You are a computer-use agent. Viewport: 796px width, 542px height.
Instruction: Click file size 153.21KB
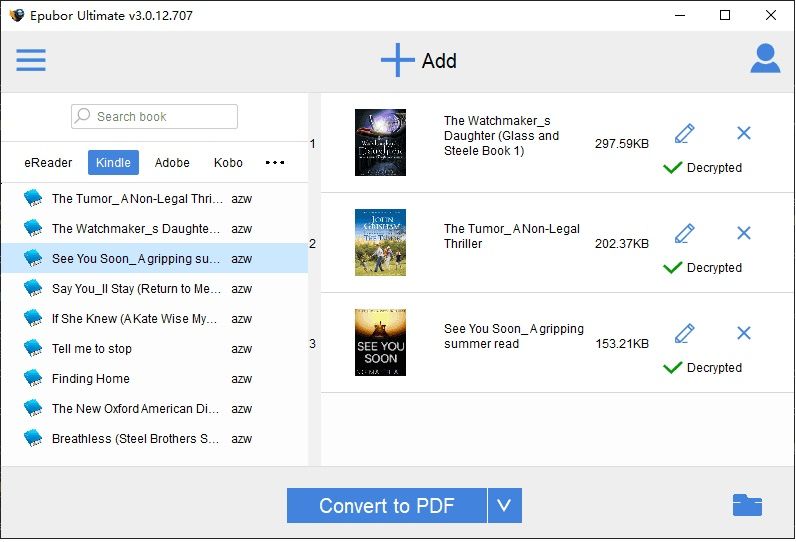click(622, 344)
